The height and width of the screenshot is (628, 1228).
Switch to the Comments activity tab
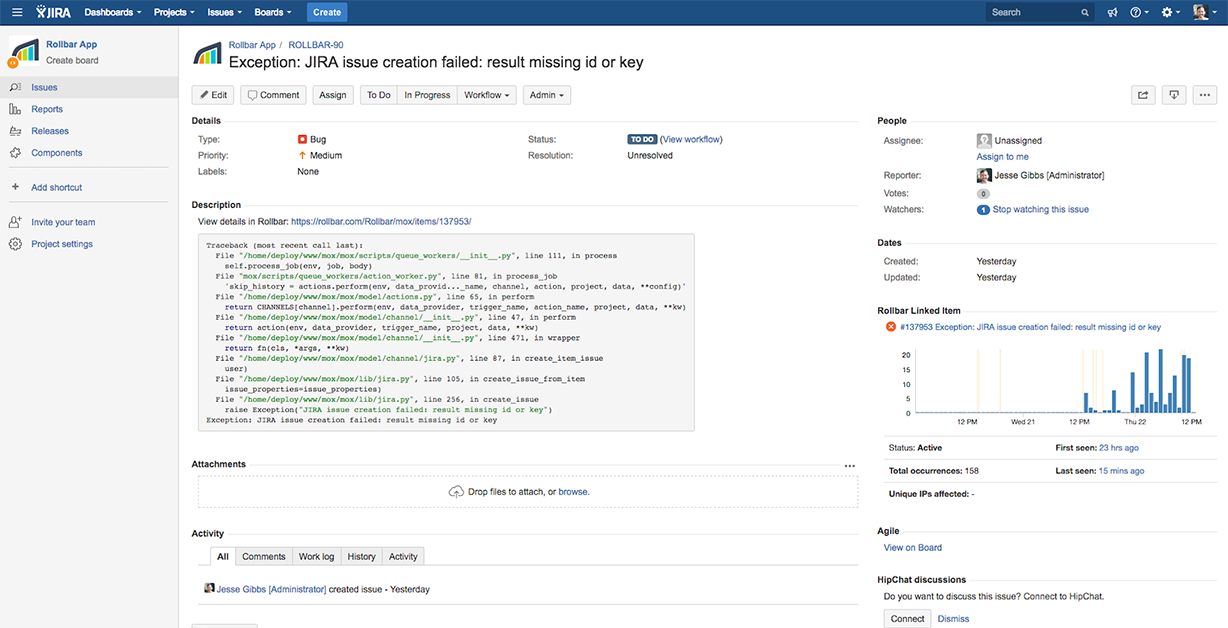click(x=264, y=556)
